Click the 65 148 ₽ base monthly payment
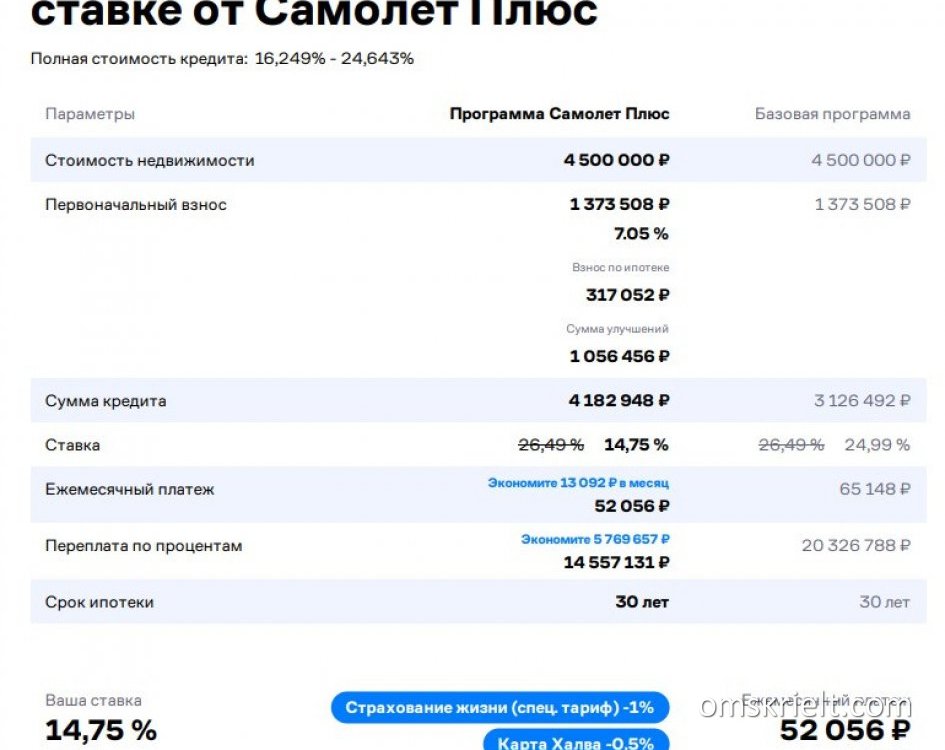945x750 pixels. click(x=874, y=489)
